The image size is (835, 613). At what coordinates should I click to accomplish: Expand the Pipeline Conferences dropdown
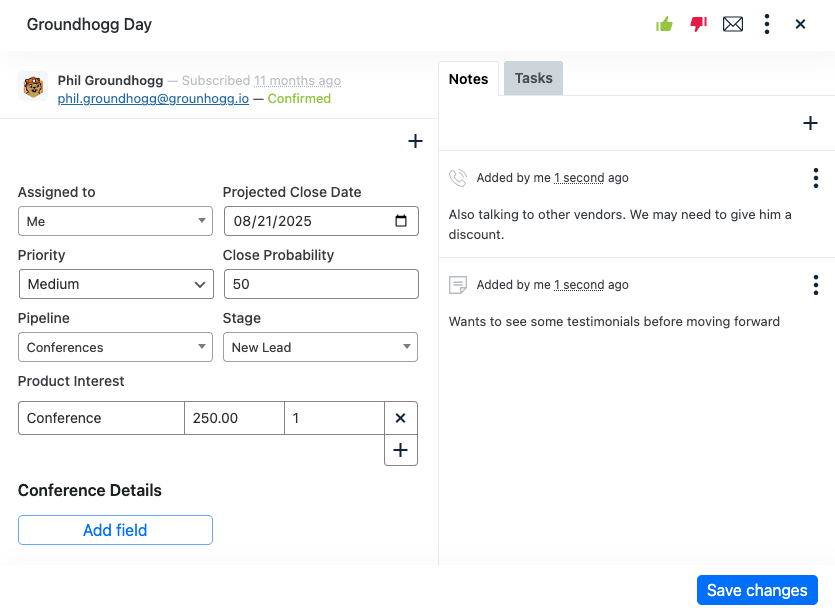(116, 347)
